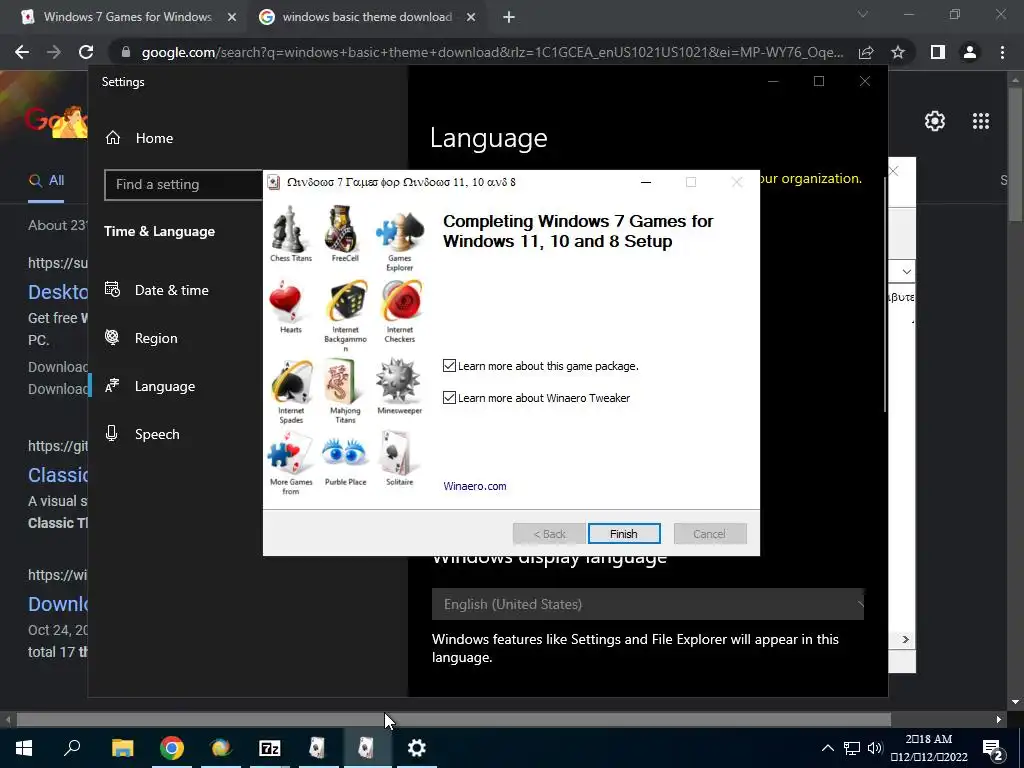The image size is (1024, 768).
Task: Minimize the setup wizard window
Action: 646,182
